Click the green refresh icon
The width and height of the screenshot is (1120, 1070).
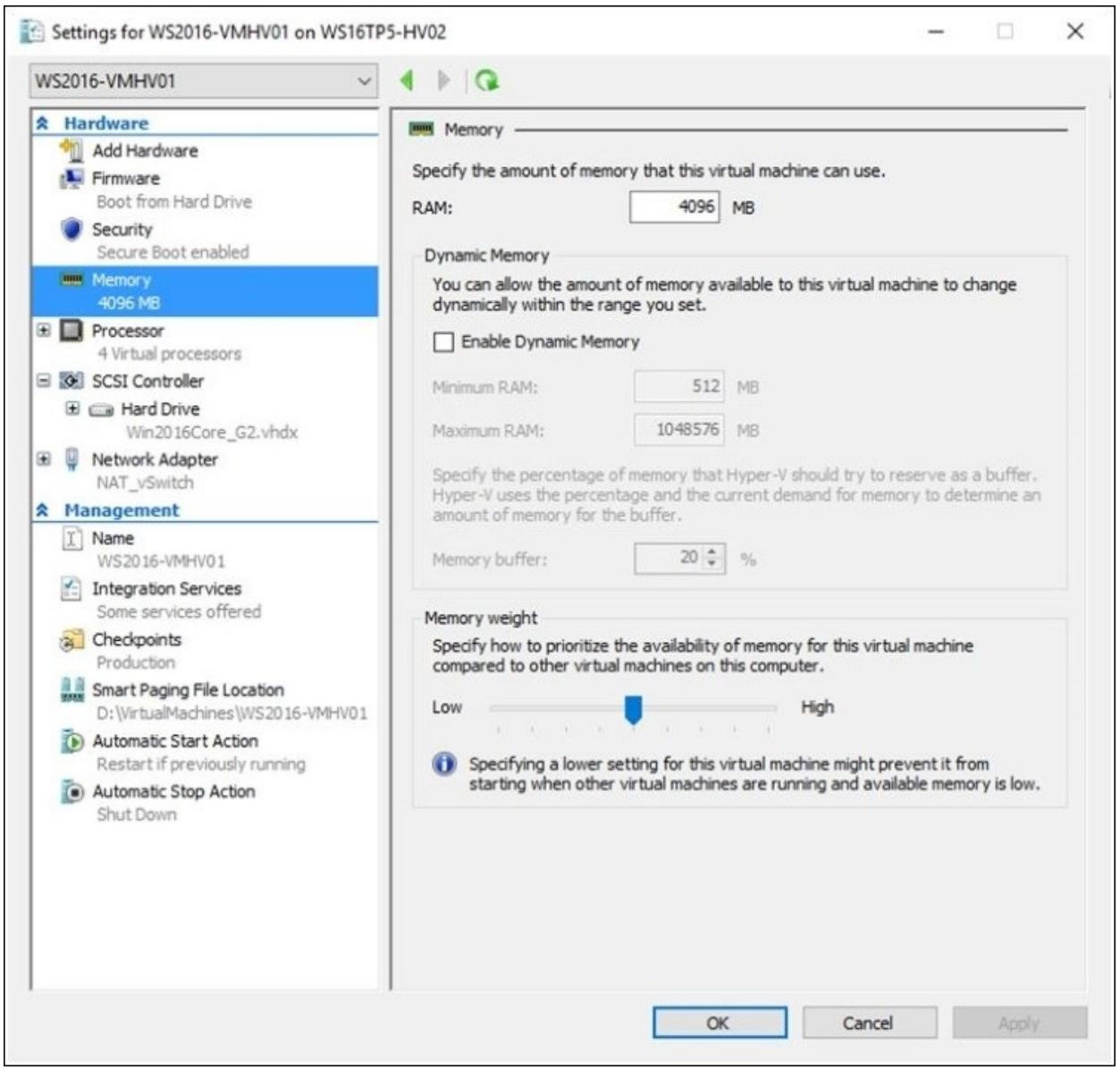tap(487, 80)
